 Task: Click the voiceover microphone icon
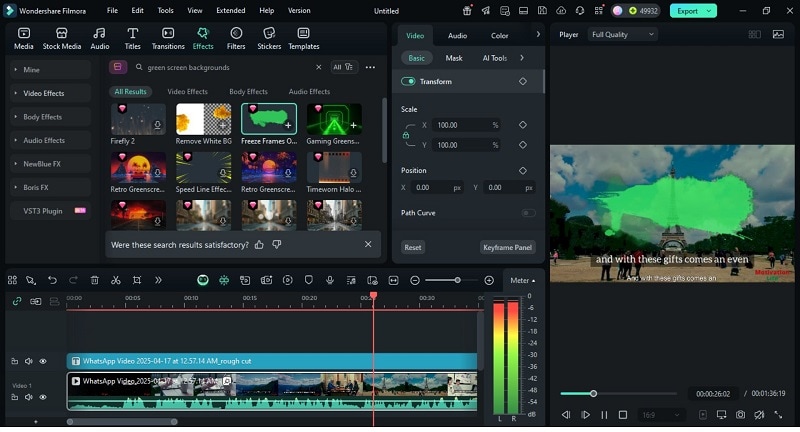[x=329, y=280]
